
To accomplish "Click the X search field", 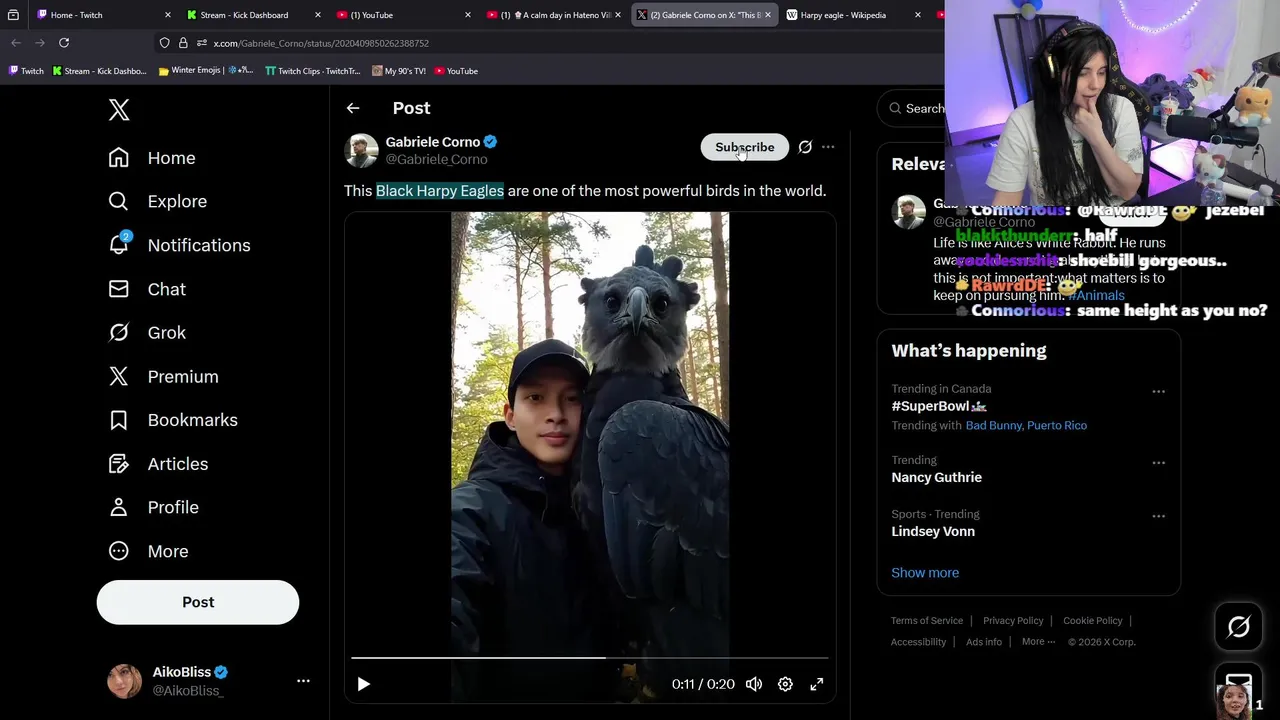I will coord(911,108).
